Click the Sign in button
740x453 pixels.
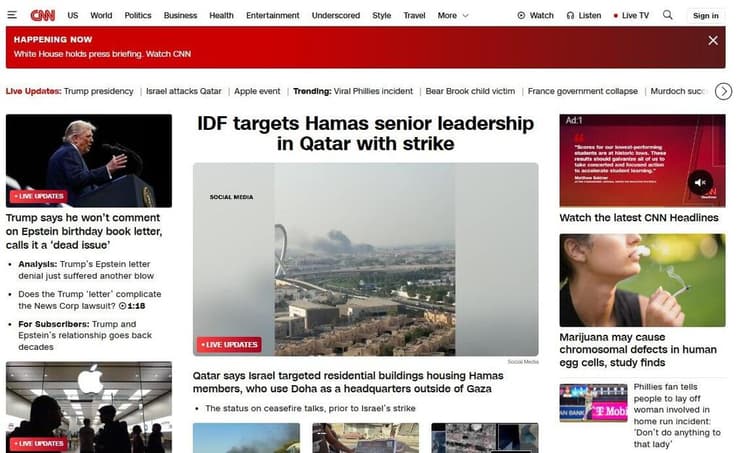(x=705, y=16)
